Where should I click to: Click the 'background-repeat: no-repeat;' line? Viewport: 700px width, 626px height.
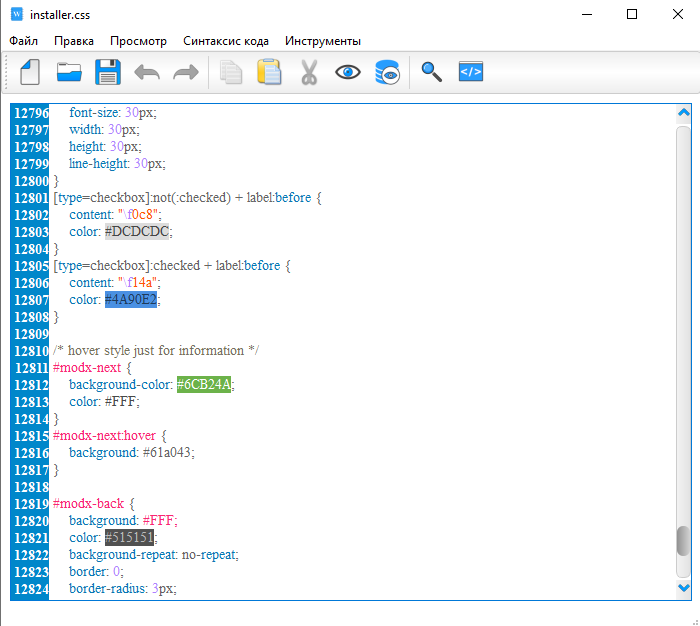point(154,554)
